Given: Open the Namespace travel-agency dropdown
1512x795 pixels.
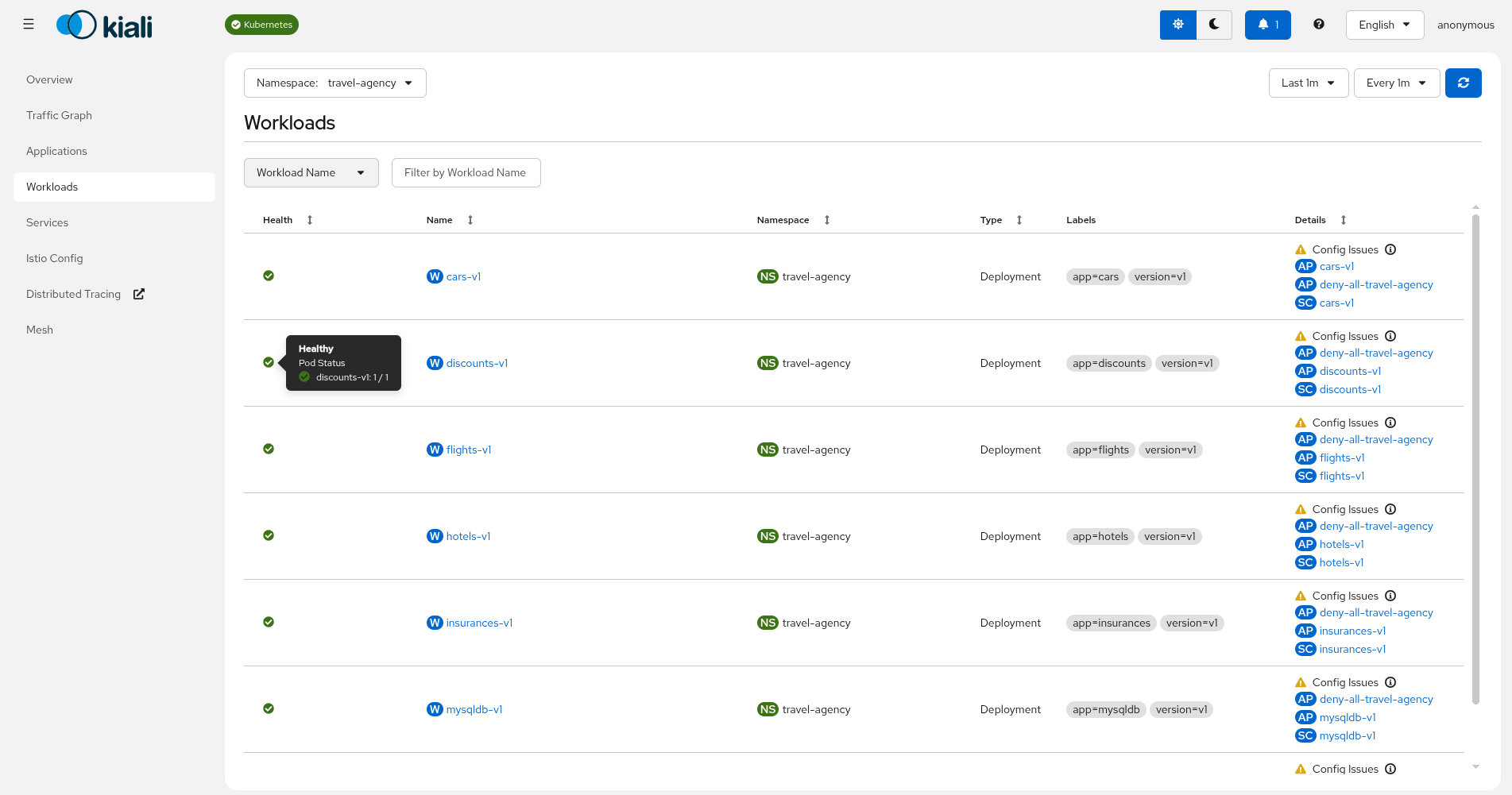Looking at the screenshot, I should [x=334, y=83].
